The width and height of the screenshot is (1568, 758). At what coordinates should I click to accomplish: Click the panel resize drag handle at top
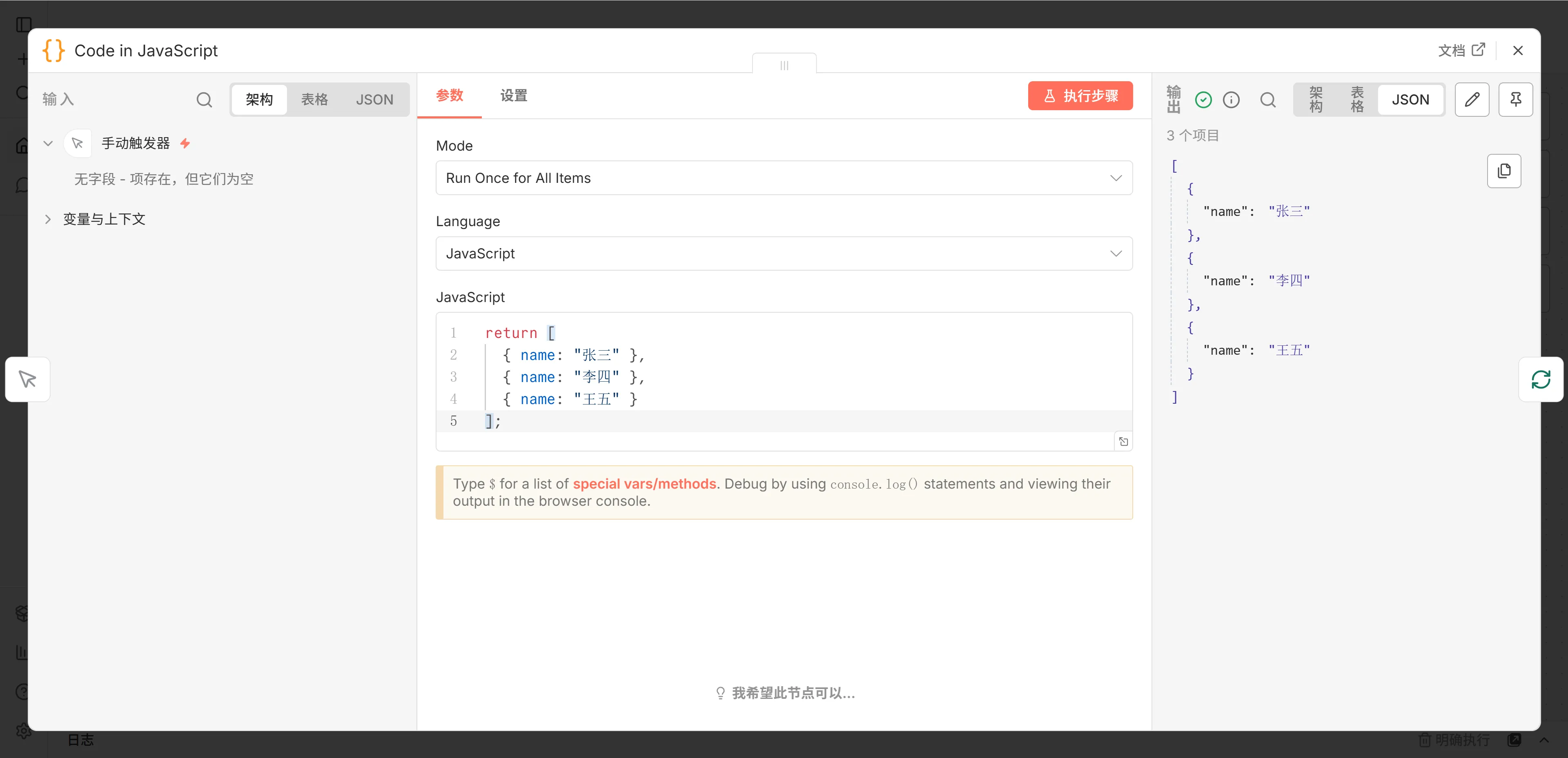784,65
